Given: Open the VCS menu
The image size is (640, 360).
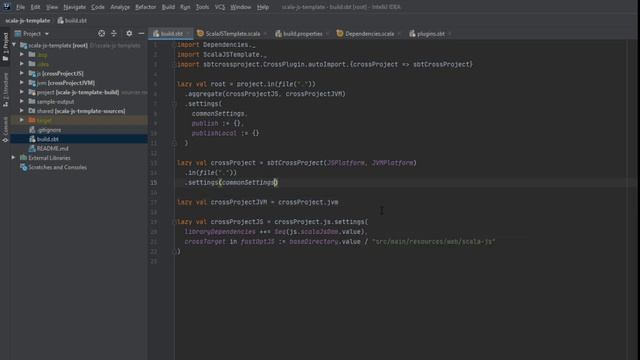Looking at the screenshot, I should pyautogui.click(x=220, y=7).
